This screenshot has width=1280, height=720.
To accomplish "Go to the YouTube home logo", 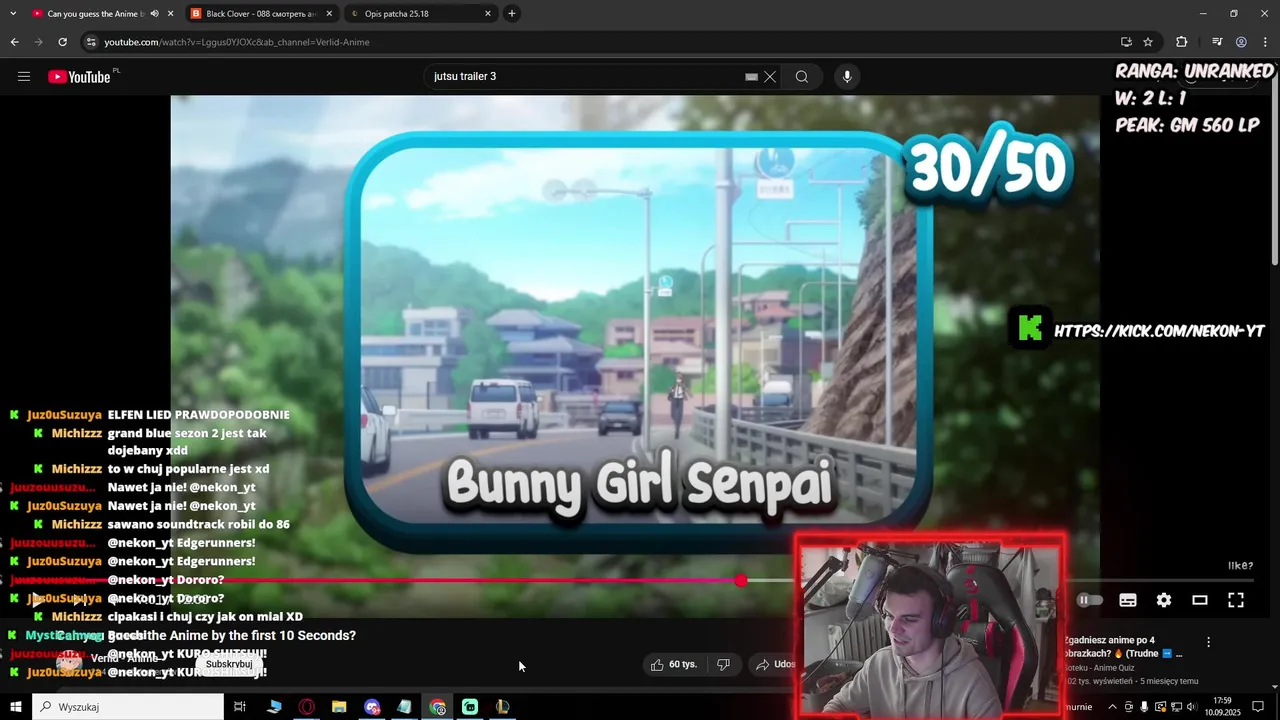I will click(x=79, y=77).
